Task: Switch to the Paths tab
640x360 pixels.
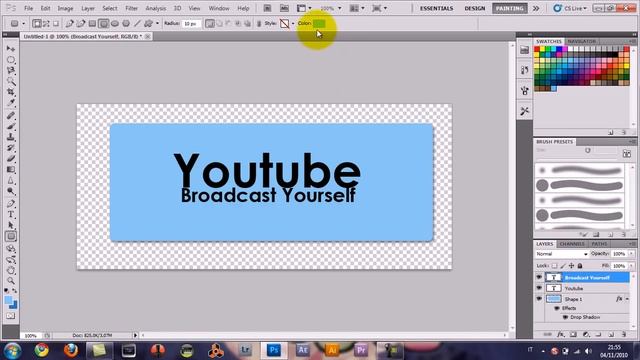Action: point(599,244)
